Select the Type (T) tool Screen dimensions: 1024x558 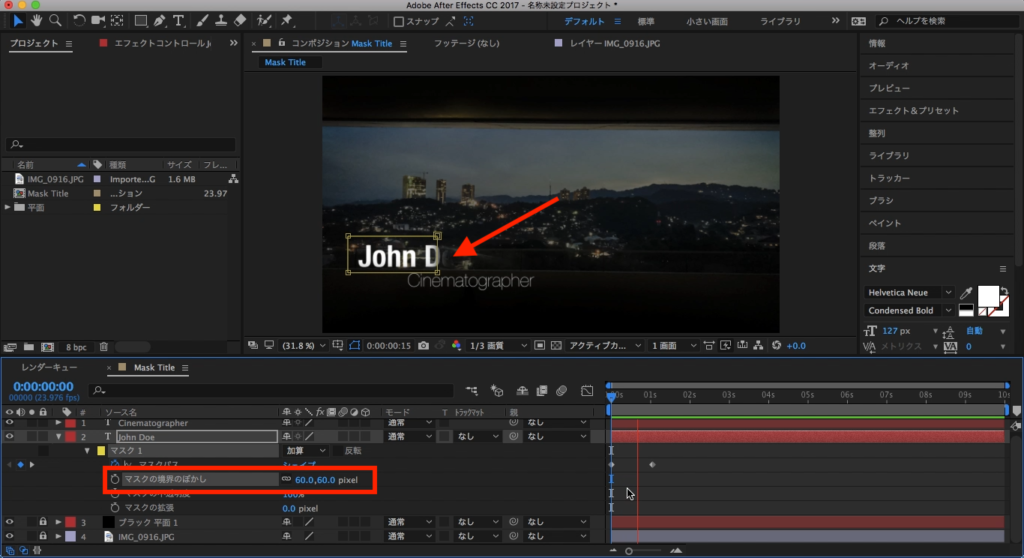(179, 20)
